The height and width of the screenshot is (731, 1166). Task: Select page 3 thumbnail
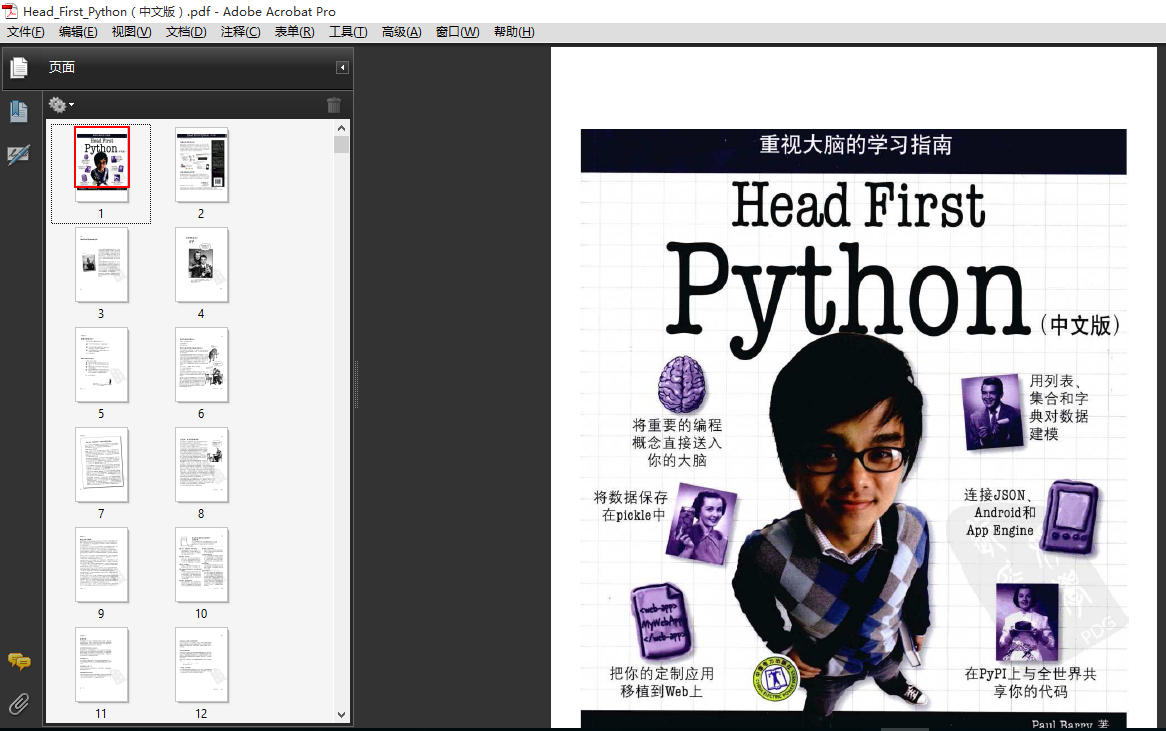point(102,264)
